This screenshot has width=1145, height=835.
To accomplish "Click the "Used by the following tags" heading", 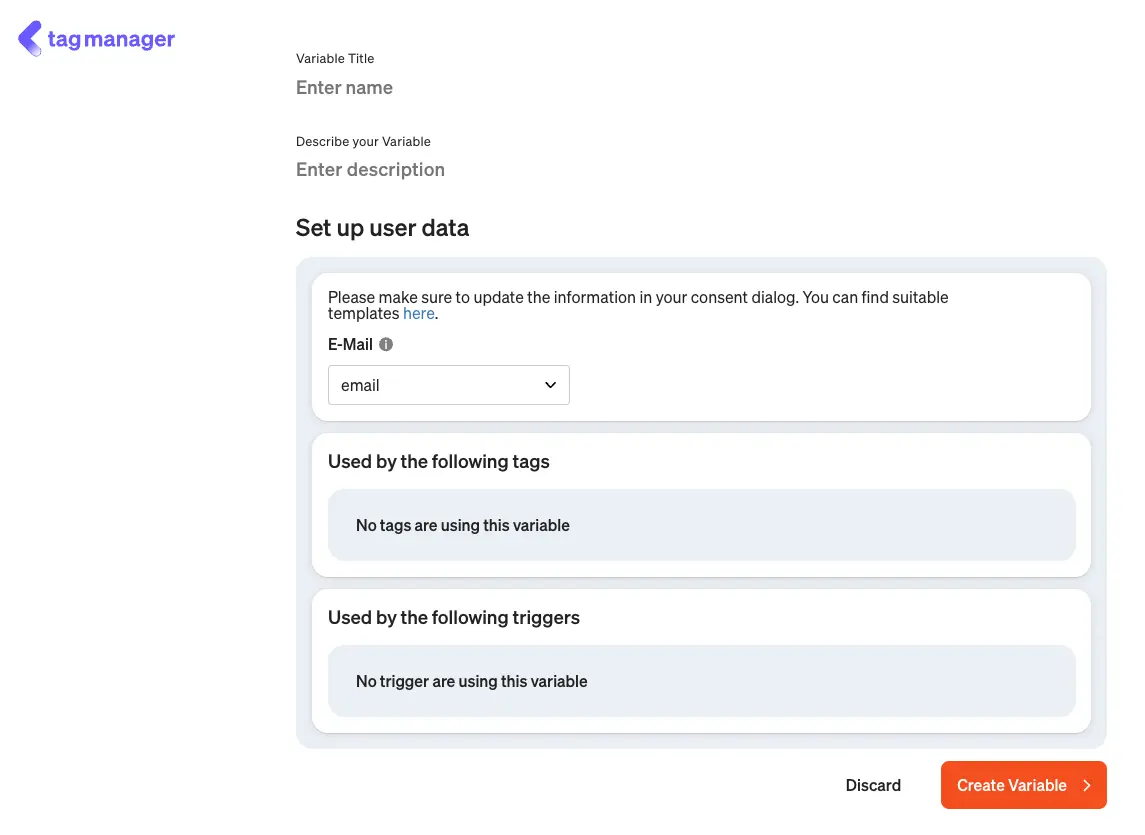I will (438, 461).
